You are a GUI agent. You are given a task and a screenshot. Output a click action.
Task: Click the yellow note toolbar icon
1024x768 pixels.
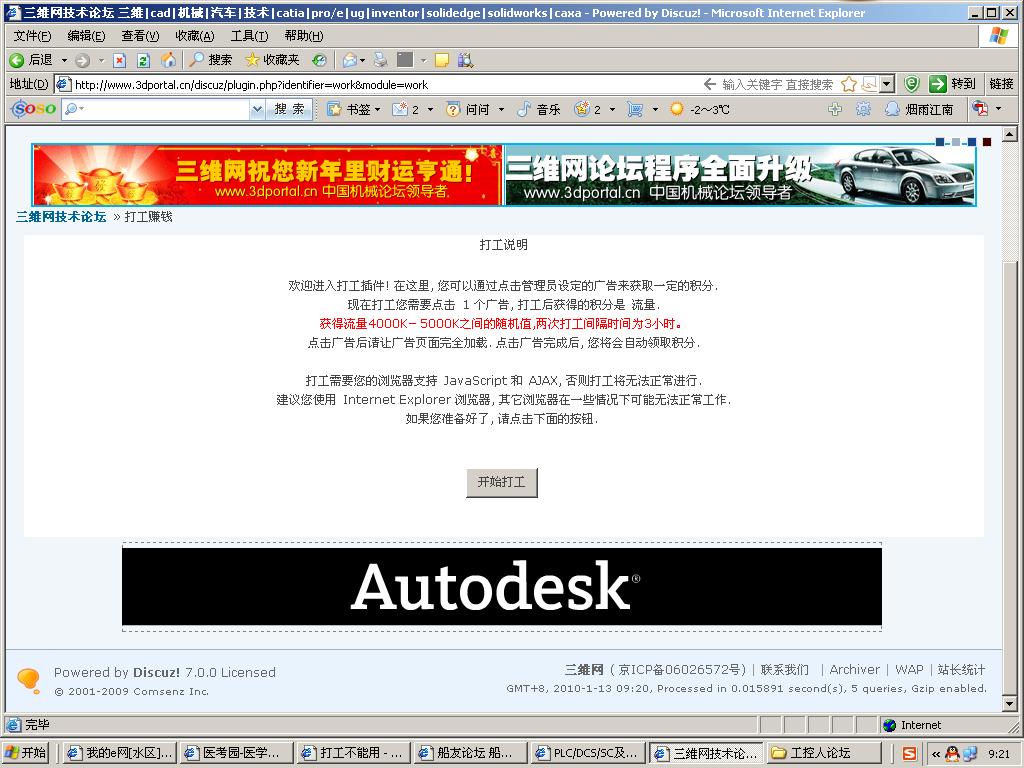442,60
